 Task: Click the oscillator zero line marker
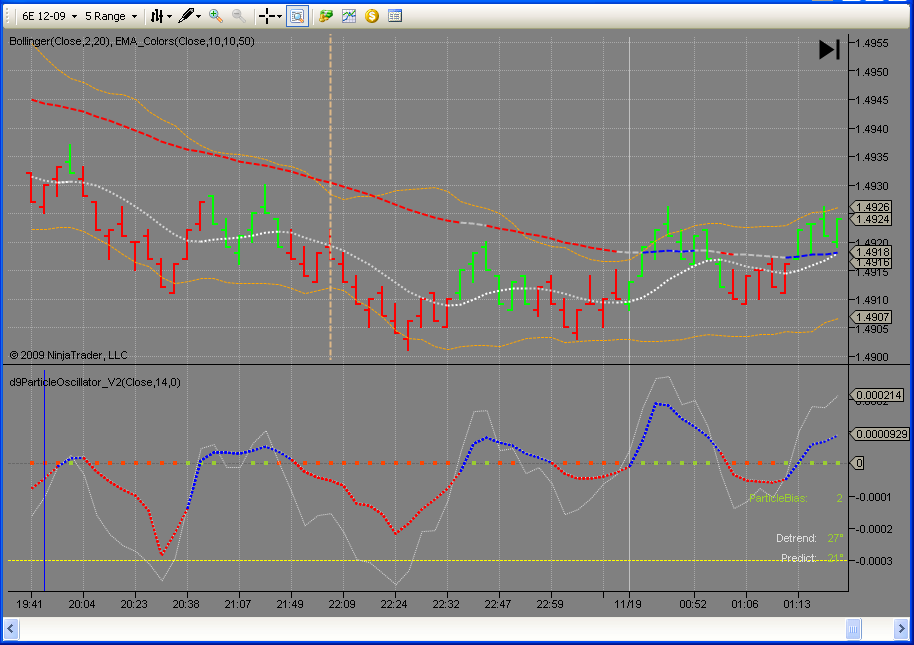pos(858,463)
